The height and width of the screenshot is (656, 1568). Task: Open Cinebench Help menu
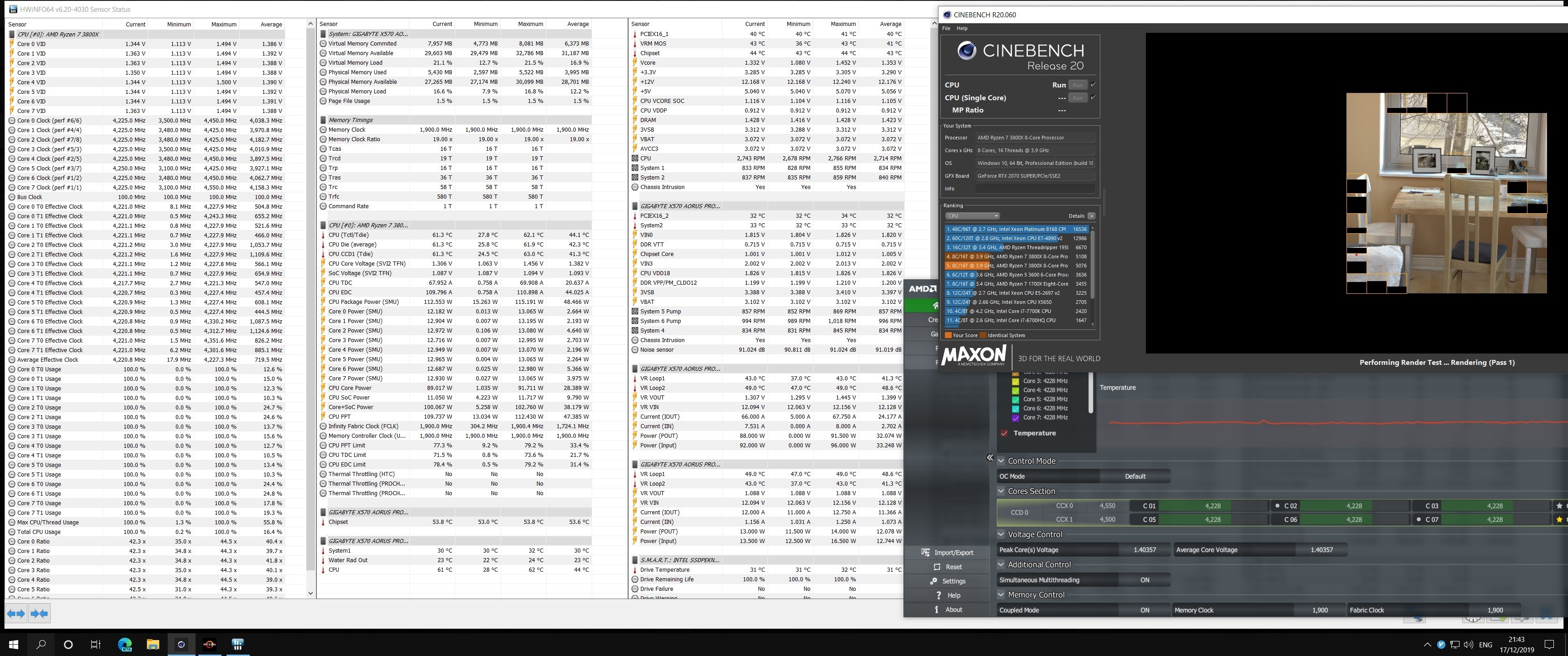pos(962,29)
